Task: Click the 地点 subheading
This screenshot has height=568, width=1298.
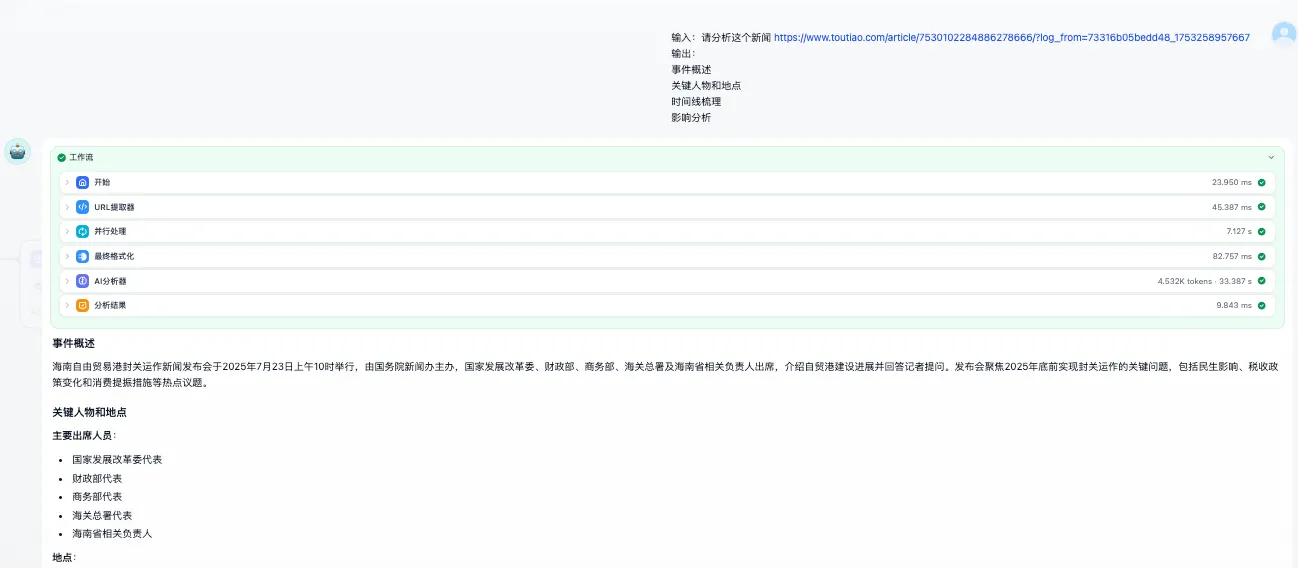Action: [64, 557]
